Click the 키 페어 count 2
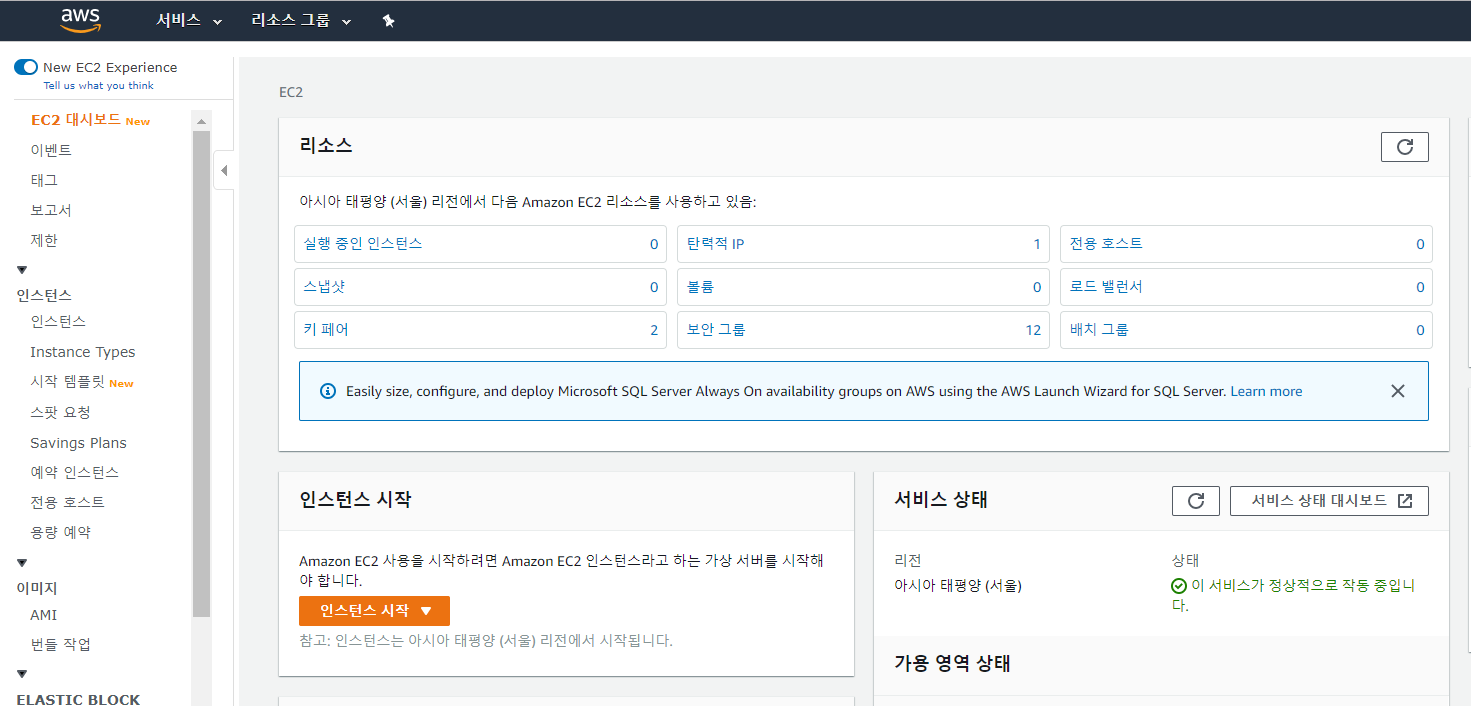1471x706 pixels. (654, 330)
